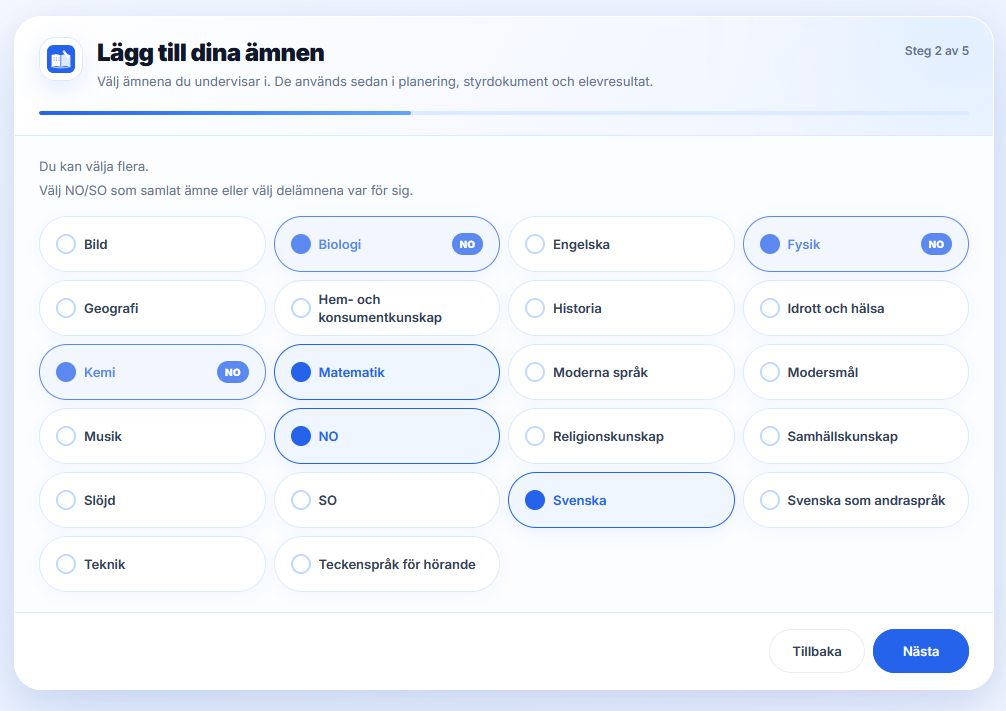Deselect the Biologi subject
The width and height of the screenshot is (1006, 711).
[x=387, y=244]
